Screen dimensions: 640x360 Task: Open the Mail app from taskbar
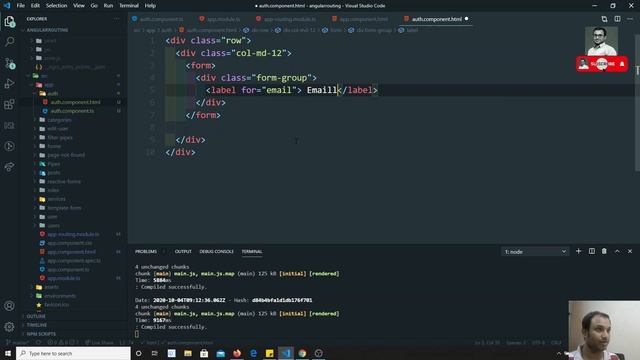coord(220,353)
